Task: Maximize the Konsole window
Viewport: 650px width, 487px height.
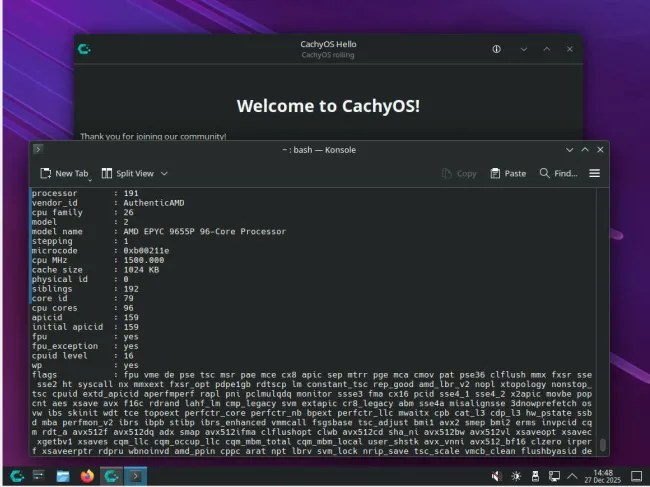Action: click(x=585, y=150)
